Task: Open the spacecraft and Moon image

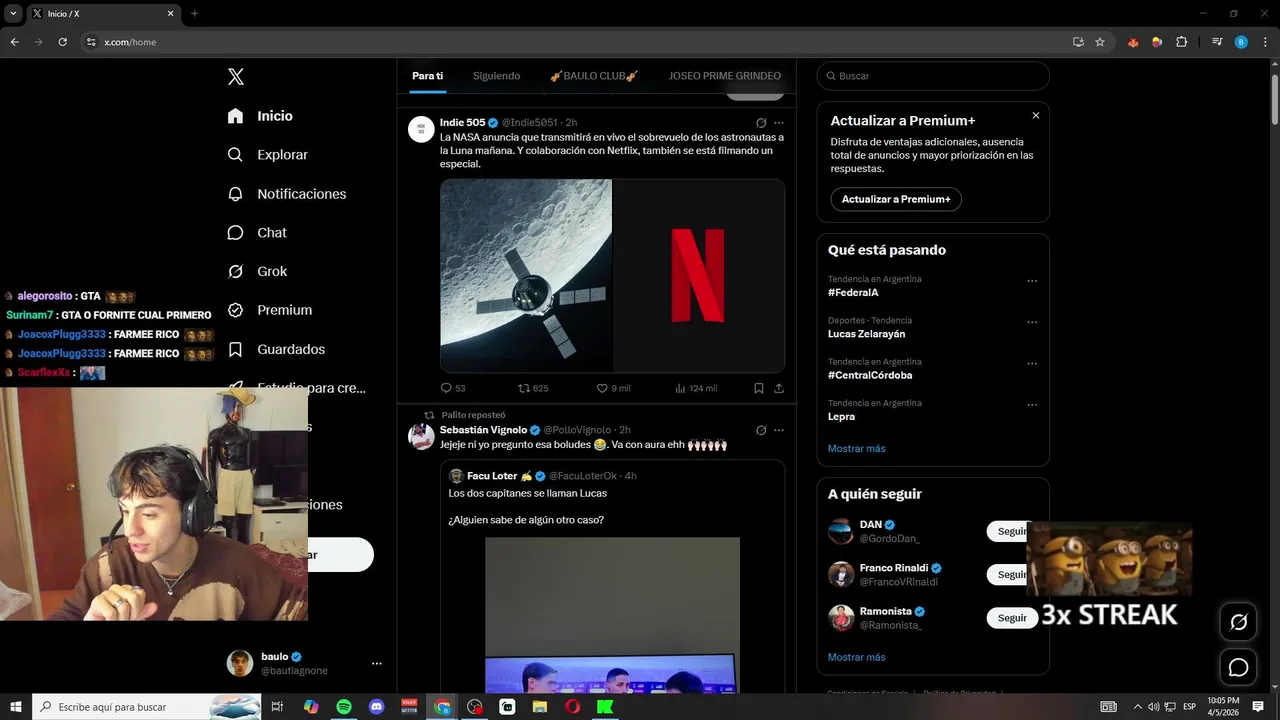Action: pyautogui.click(x=526, y=276)
